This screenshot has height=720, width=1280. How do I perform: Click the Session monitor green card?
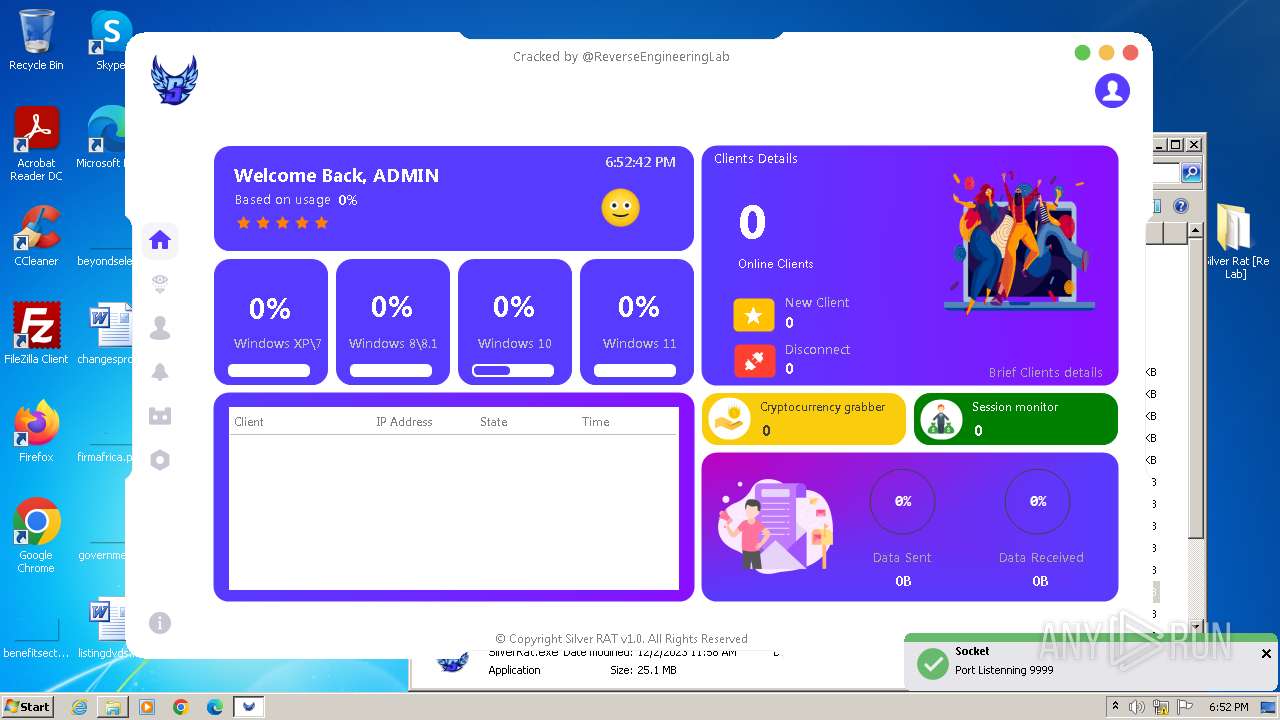click(x=1016, y=419)
